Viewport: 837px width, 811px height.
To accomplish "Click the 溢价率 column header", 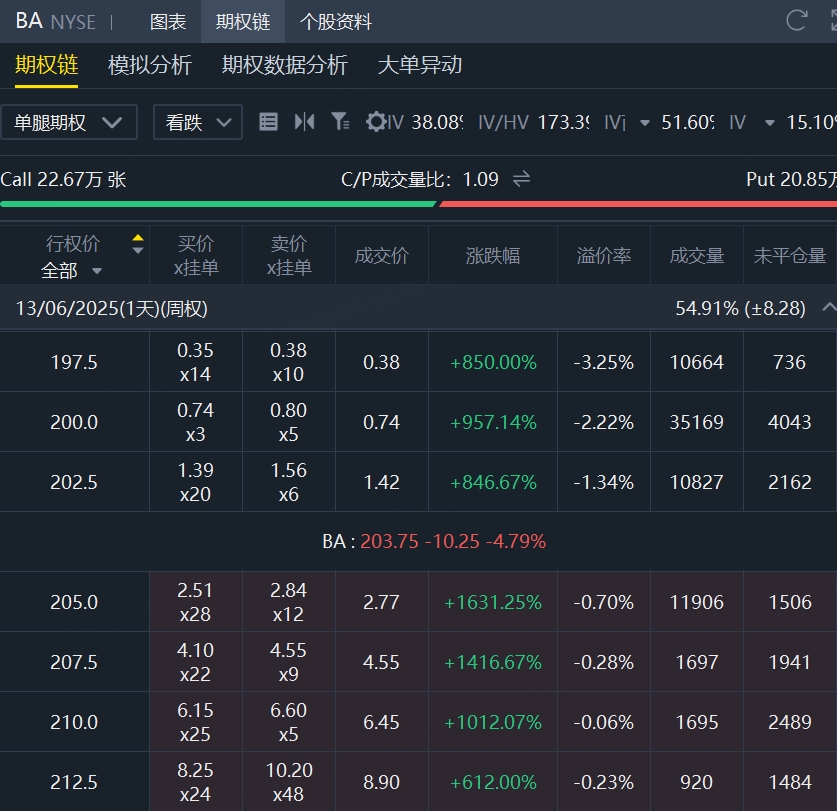I will [x=604, y=256].
